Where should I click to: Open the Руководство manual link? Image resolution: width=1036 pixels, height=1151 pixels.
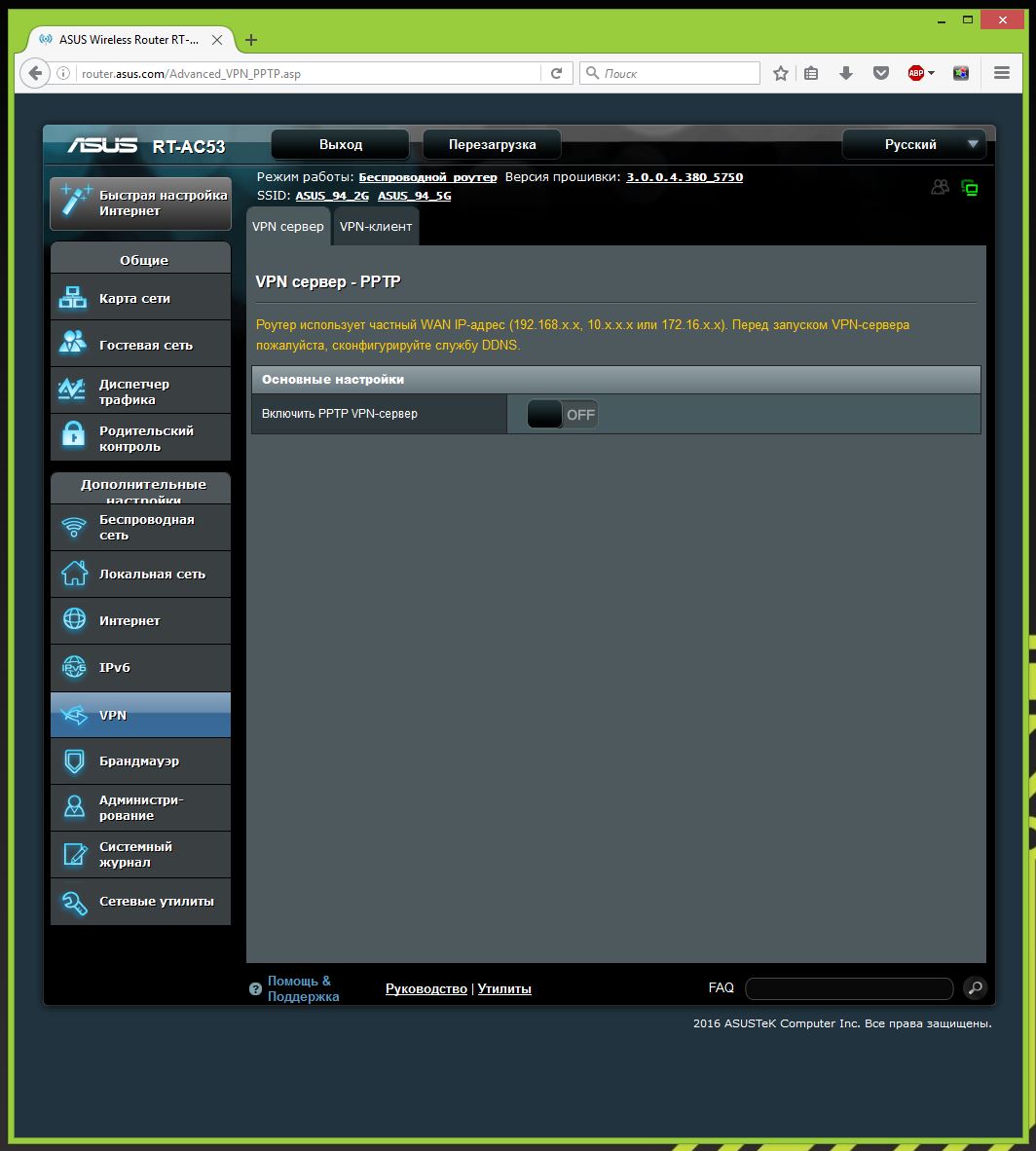pos(425,988)
